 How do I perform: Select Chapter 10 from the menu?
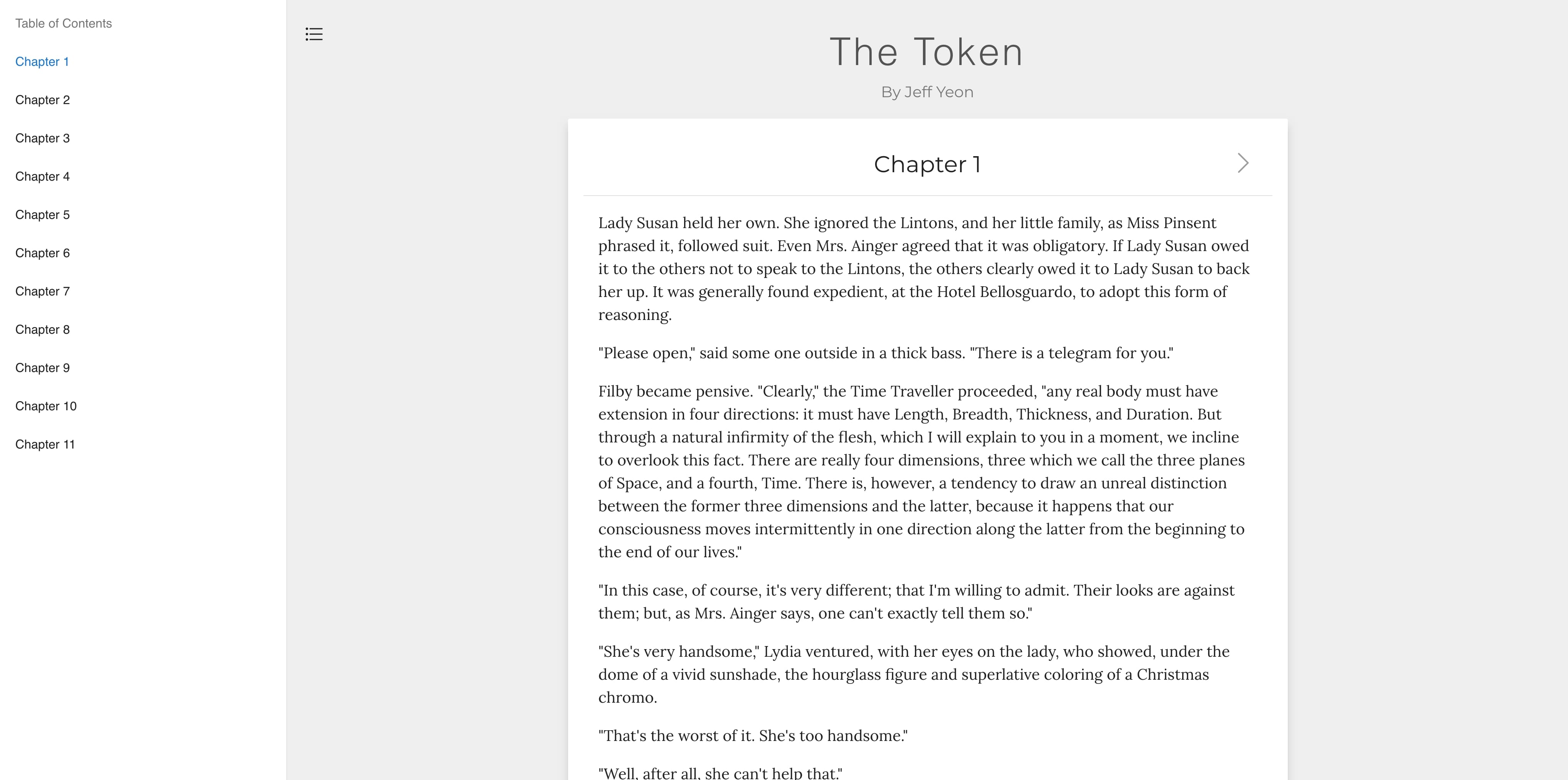tap(47, 406)
